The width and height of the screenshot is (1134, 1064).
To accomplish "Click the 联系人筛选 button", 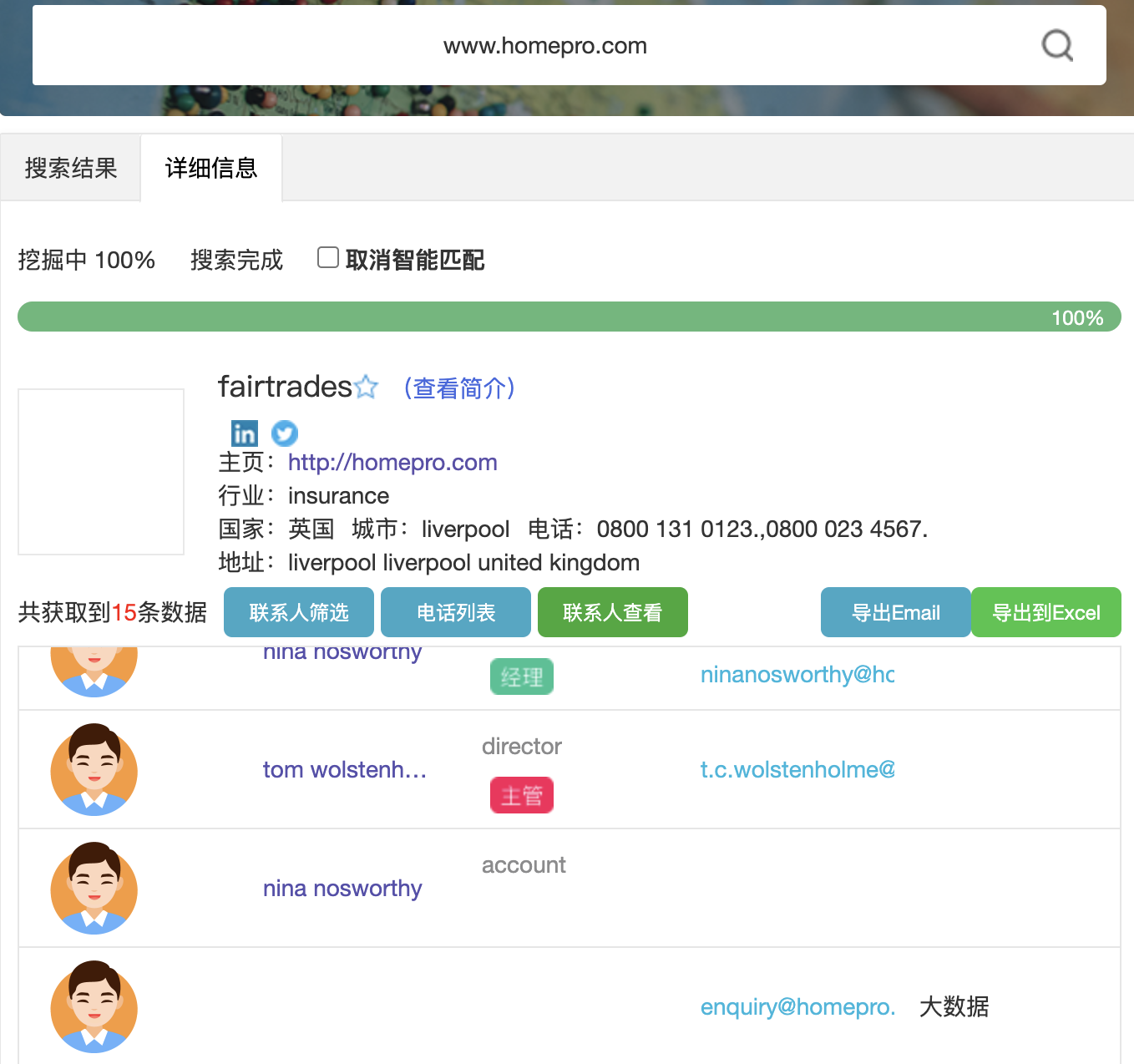I will pos(299,612).
